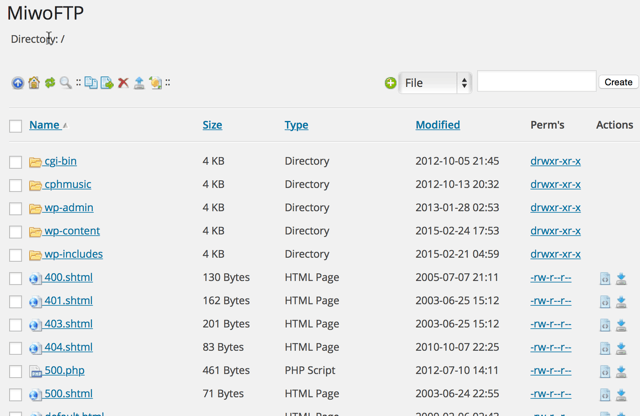Viewport: 640px width, 416px height.
Task: Open the cgi-bin directory
Action: pos(60,161)
